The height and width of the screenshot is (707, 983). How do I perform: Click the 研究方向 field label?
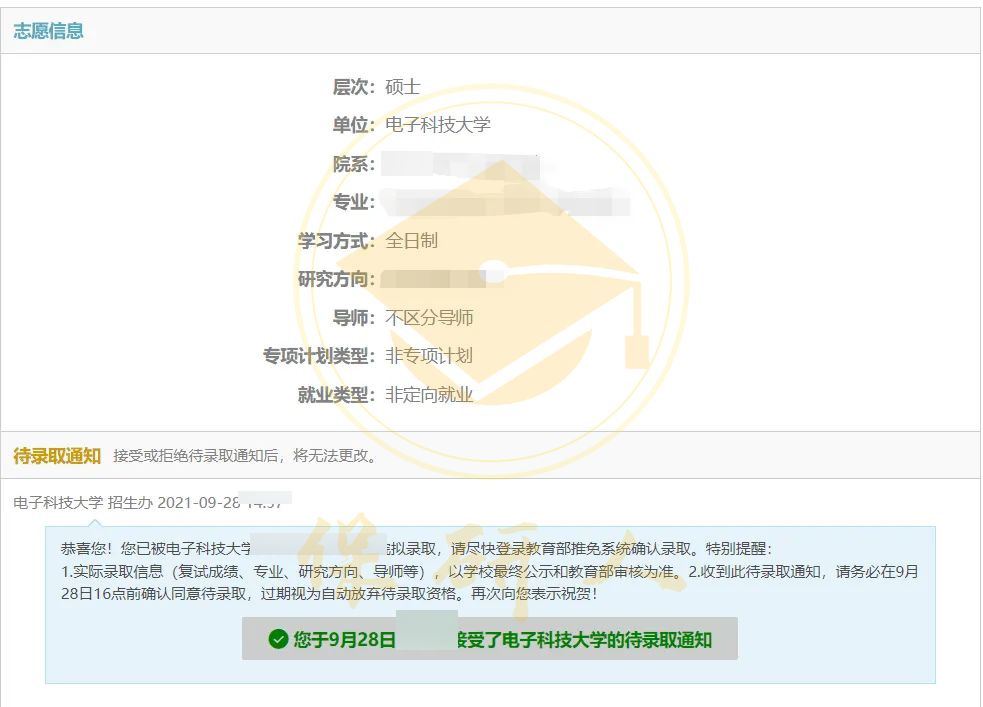point(336,279)
